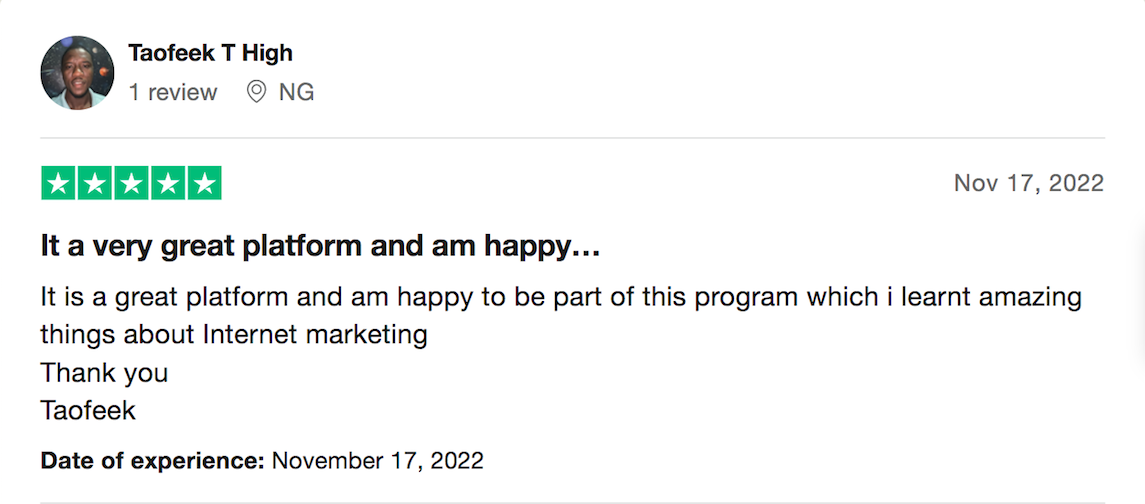Click the Nov 17, 2022 review date
This screenshot has height=504, width=1145.
(1029, 183)
